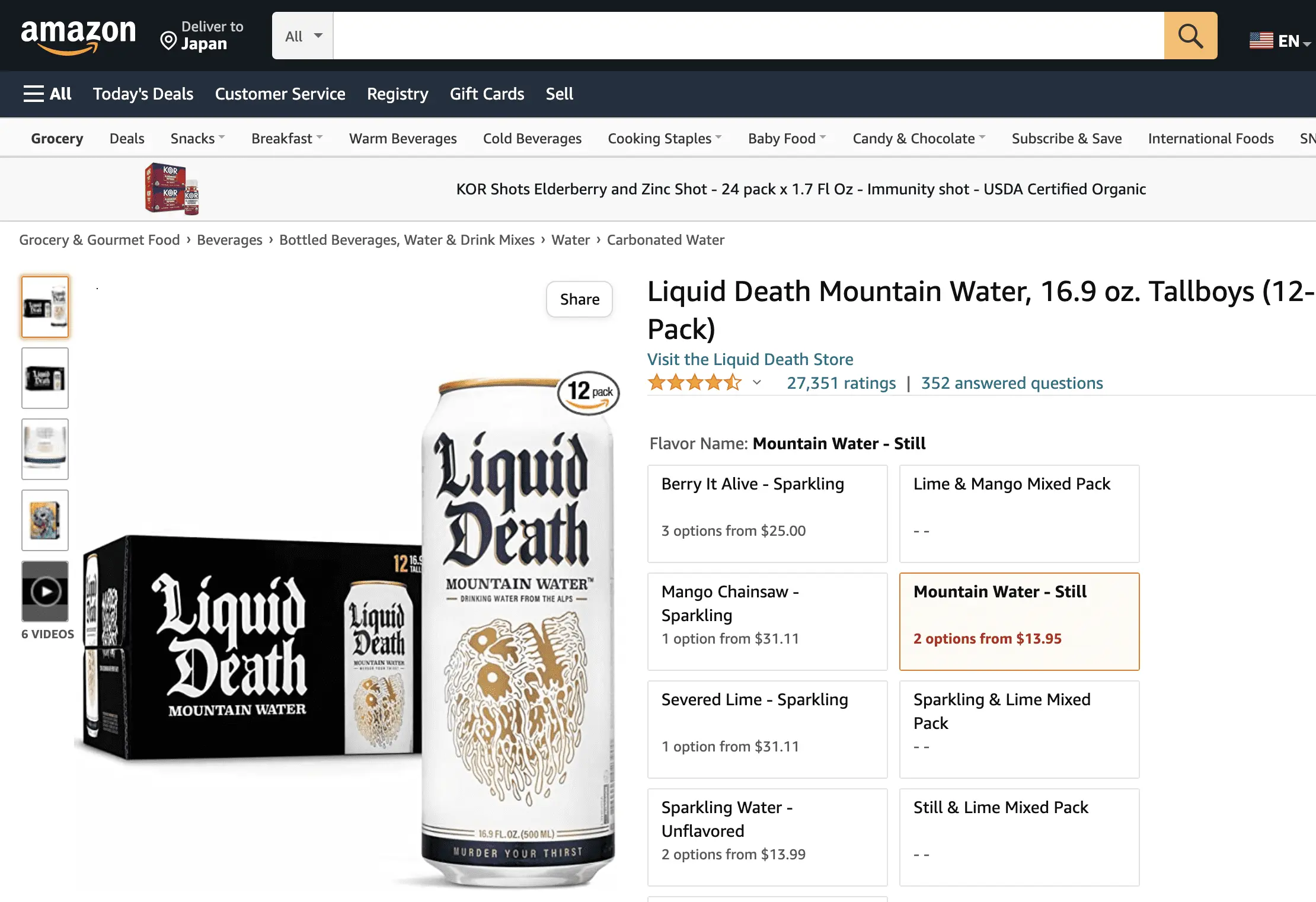Open the US flag language selector
The height and width of the screenshot is (902, 1316).
pos(1279,41)
